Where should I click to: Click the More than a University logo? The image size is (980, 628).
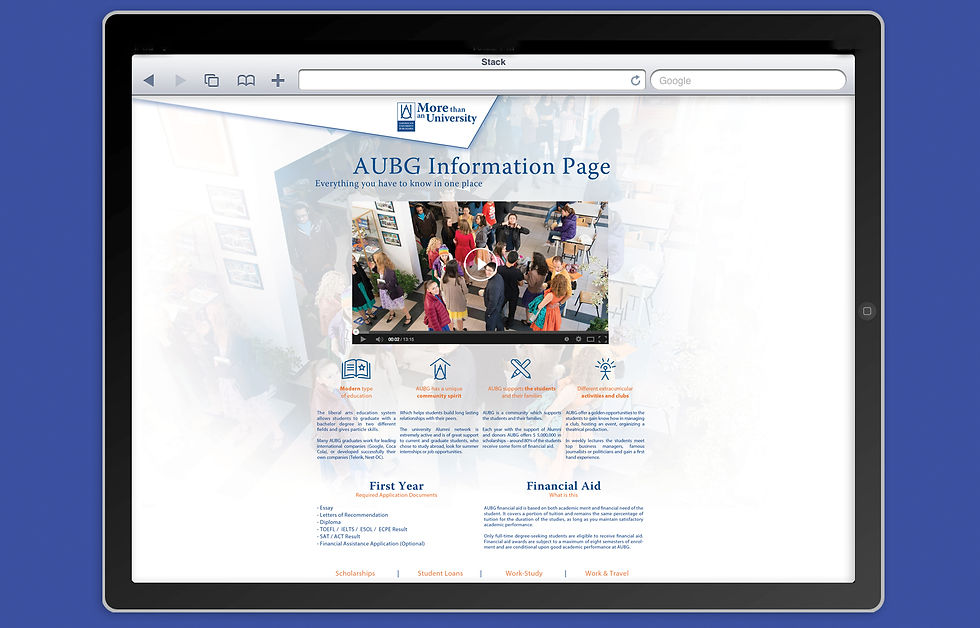pos(438,116)
